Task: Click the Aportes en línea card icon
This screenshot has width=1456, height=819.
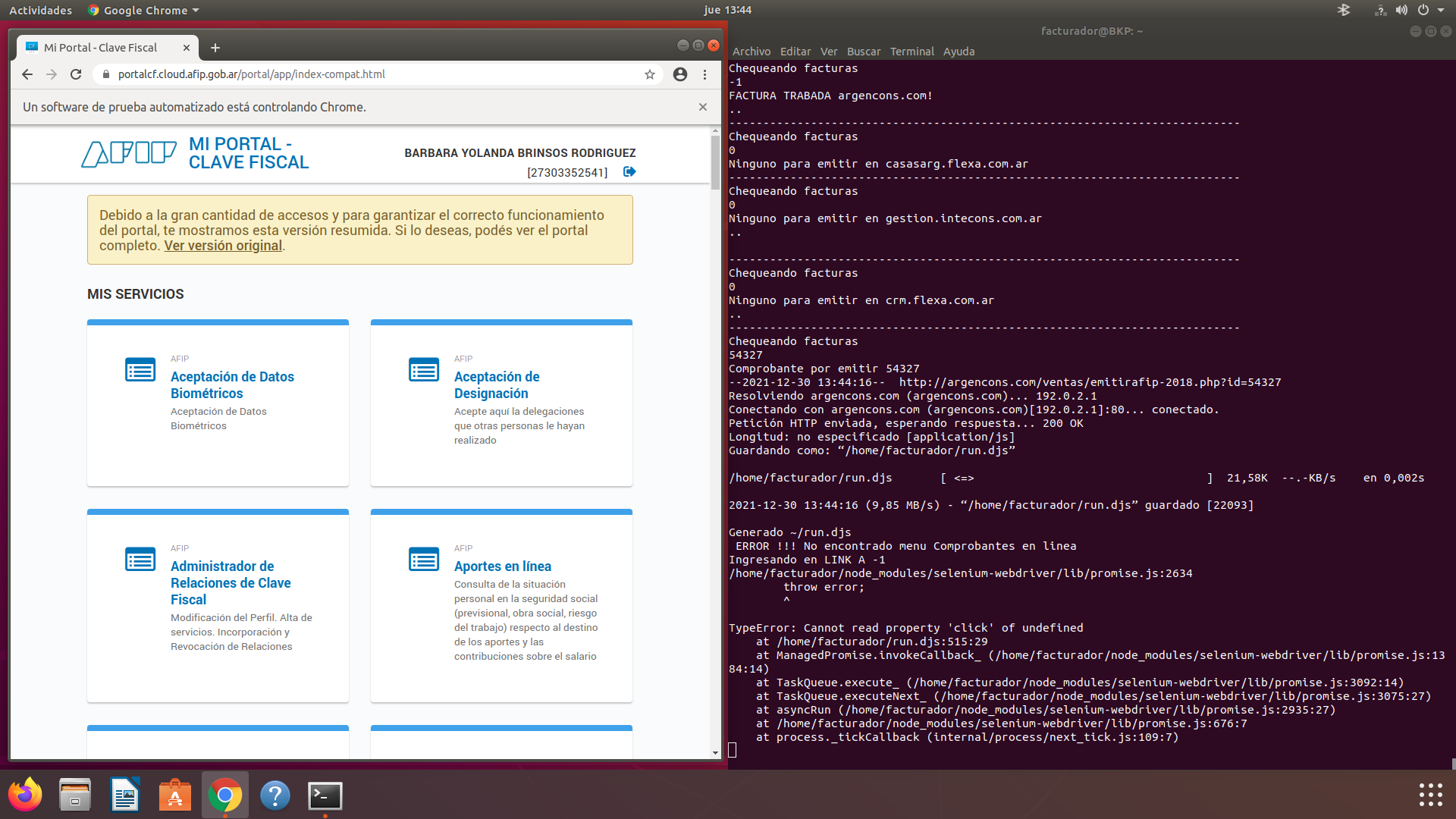Action: (x=424, y=560)
